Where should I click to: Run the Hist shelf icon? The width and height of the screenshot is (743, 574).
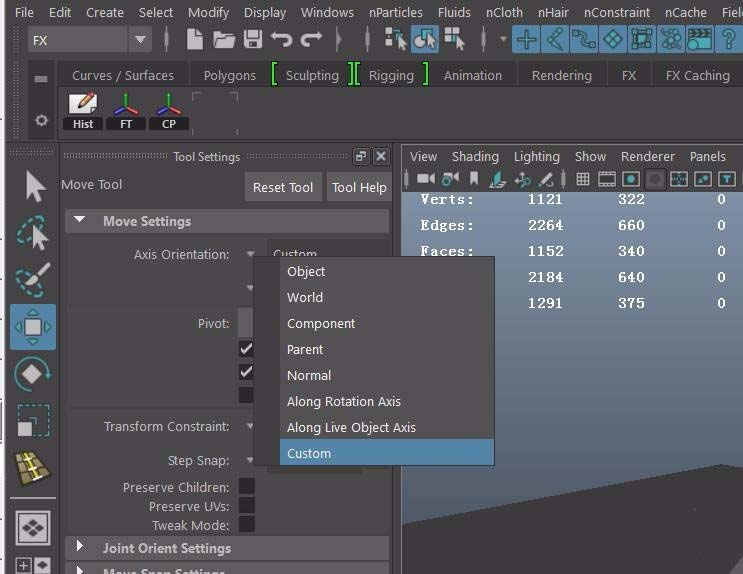click(x=83, y=110)
